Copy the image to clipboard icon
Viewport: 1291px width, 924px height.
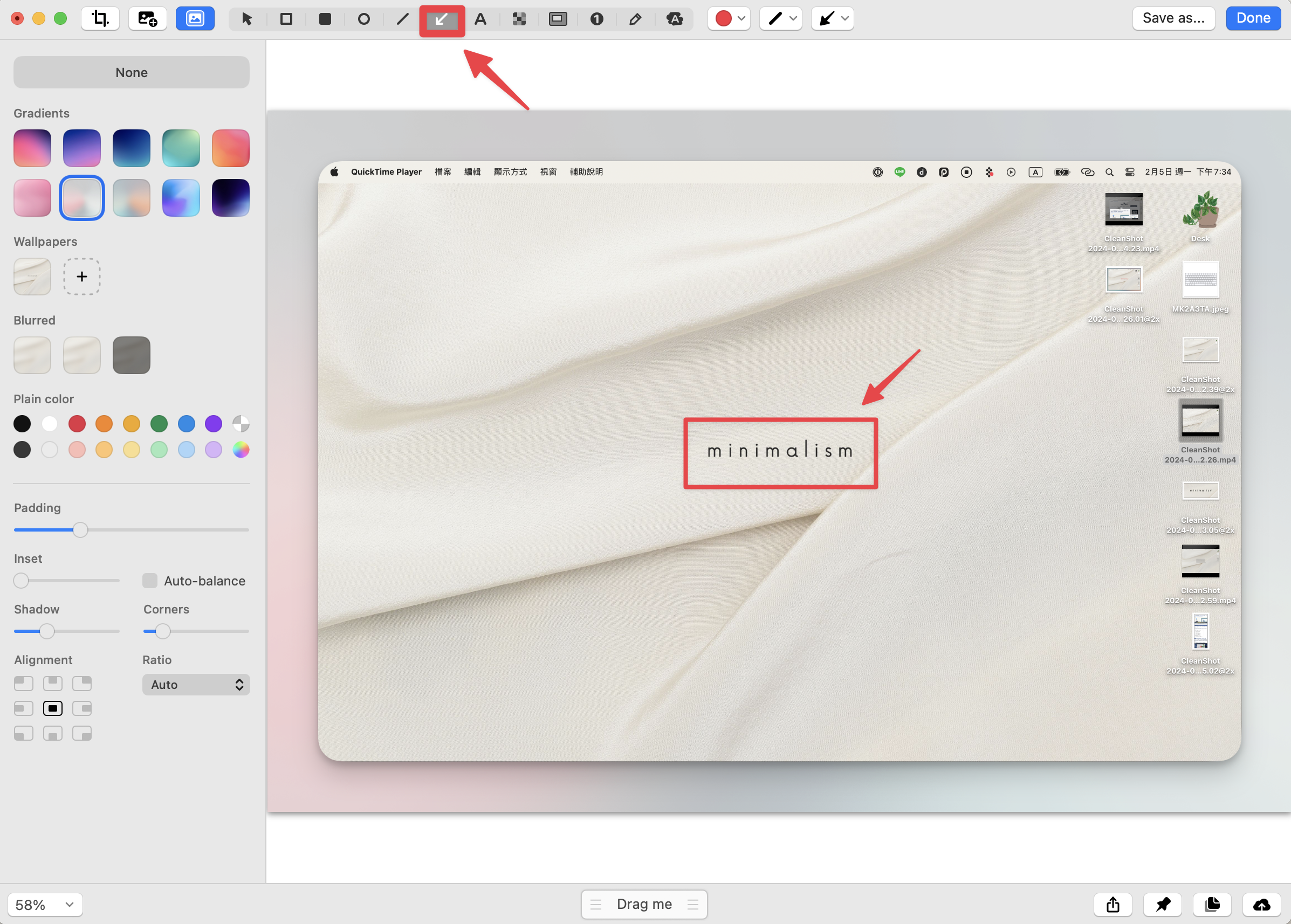[x=1212, y=904]
